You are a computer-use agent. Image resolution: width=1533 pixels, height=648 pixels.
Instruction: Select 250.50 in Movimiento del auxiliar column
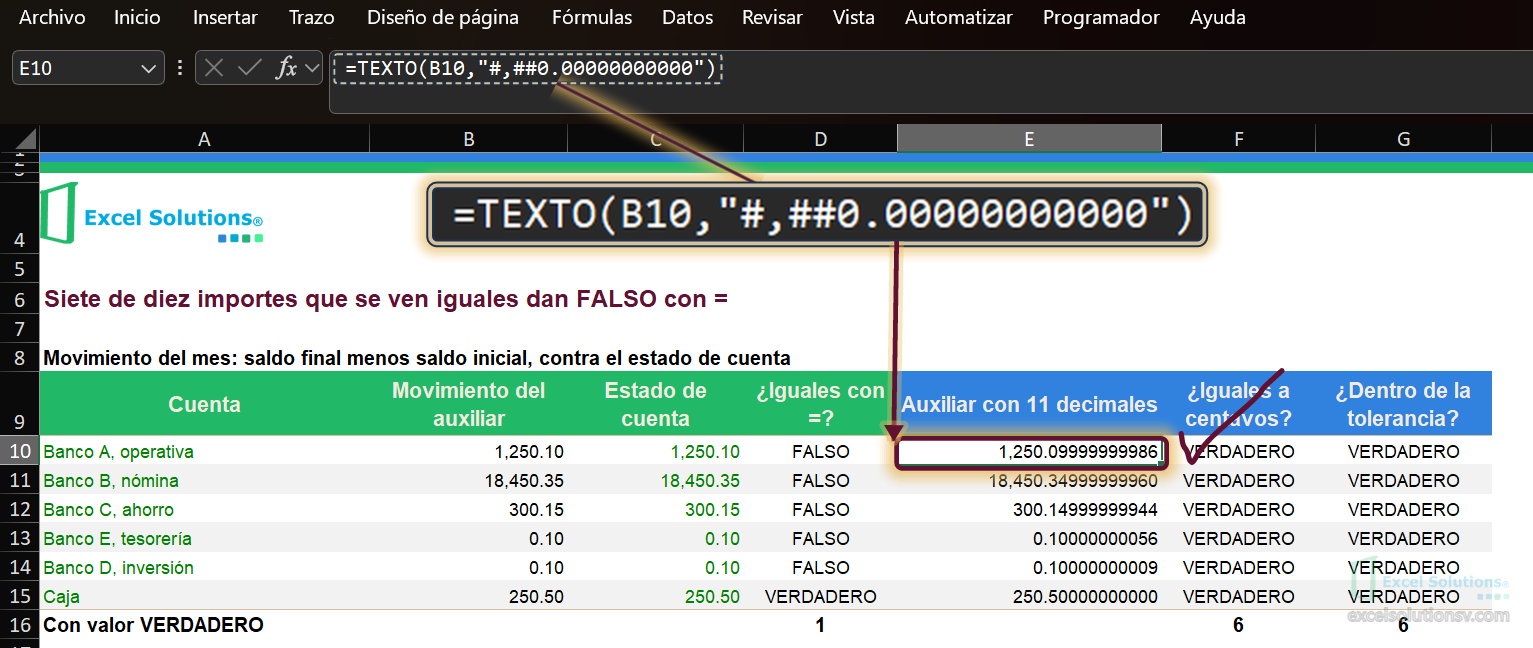(468, 596)
